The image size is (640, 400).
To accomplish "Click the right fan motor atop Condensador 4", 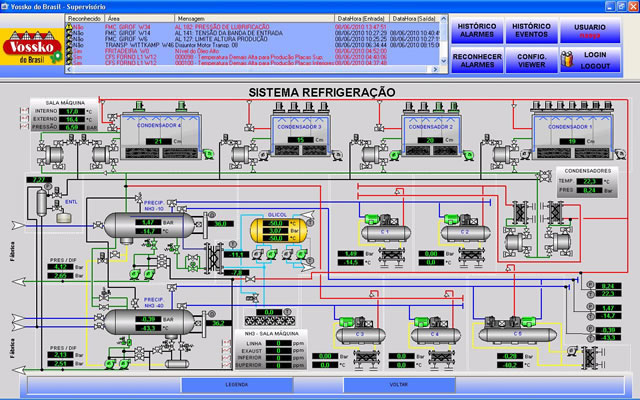I will coord(181,106).
